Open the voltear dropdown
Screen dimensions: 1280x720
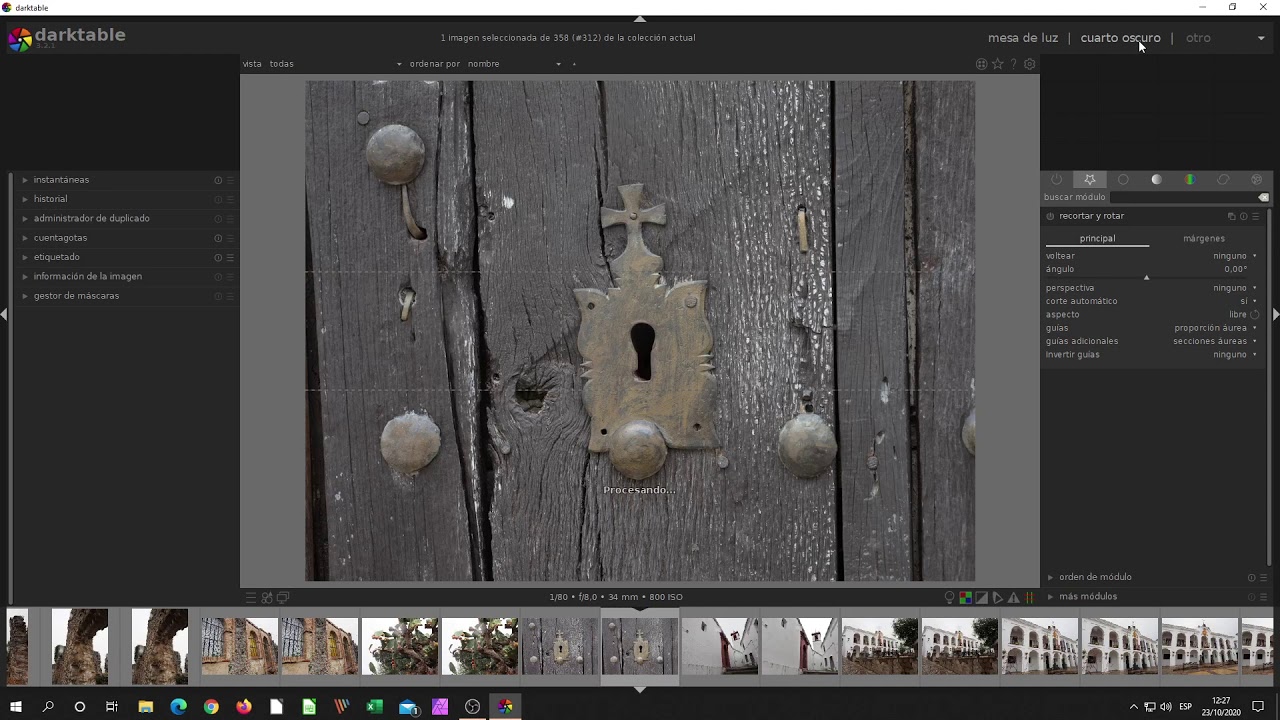1153,256
